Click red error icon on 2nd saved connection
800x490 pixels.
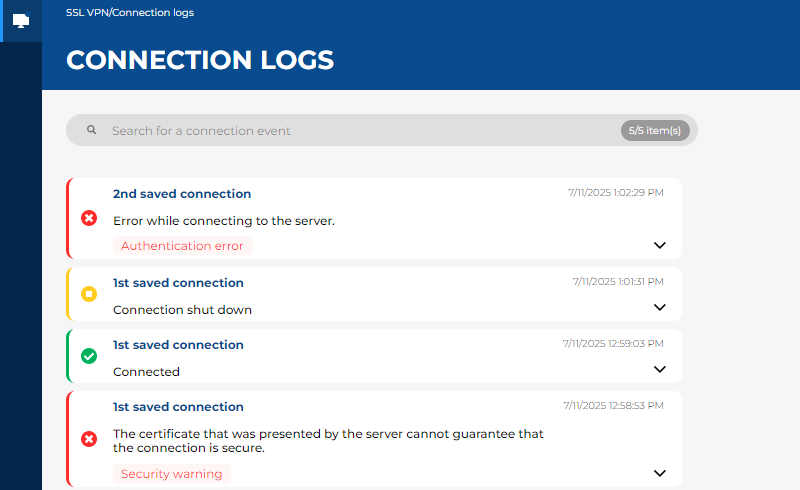[x=89, y=218]
